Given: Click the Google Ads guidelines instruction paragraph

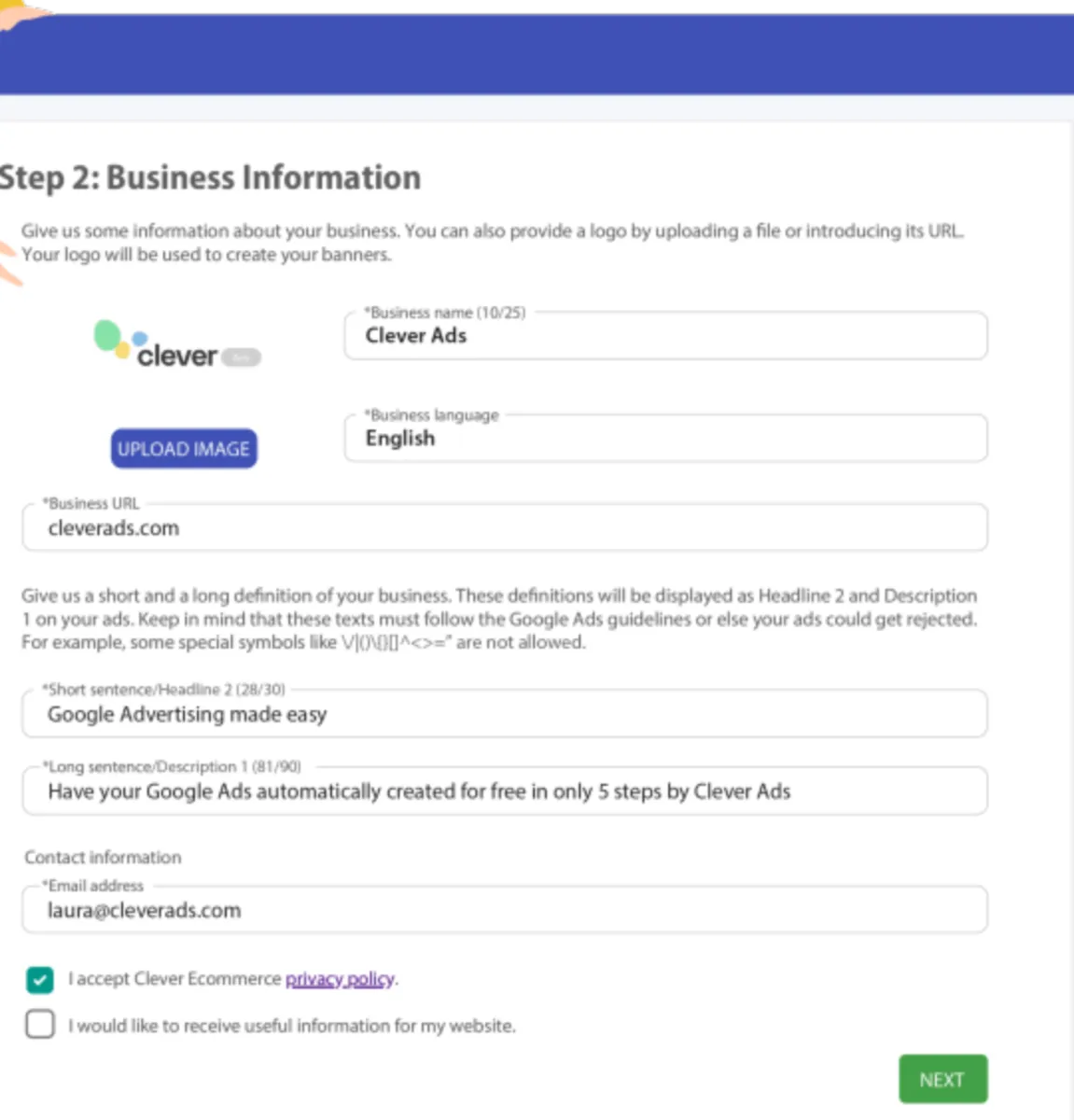Looking at the screenshot, I should (499, 619).
